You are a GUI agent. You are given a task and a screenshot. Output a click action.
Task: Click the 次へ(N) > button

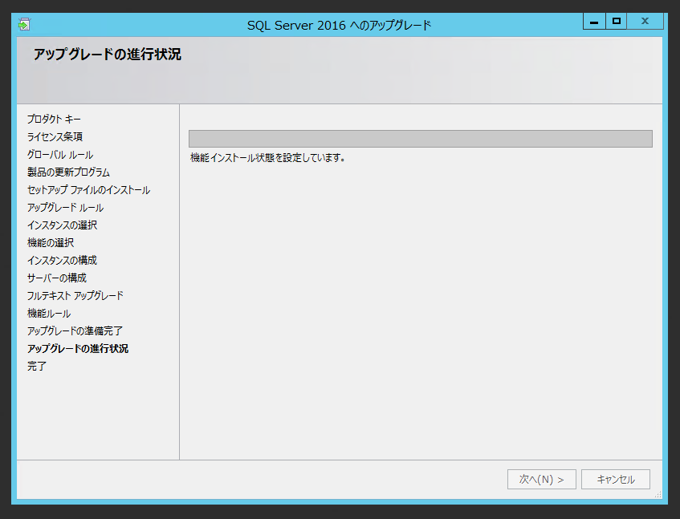[542, 479]
